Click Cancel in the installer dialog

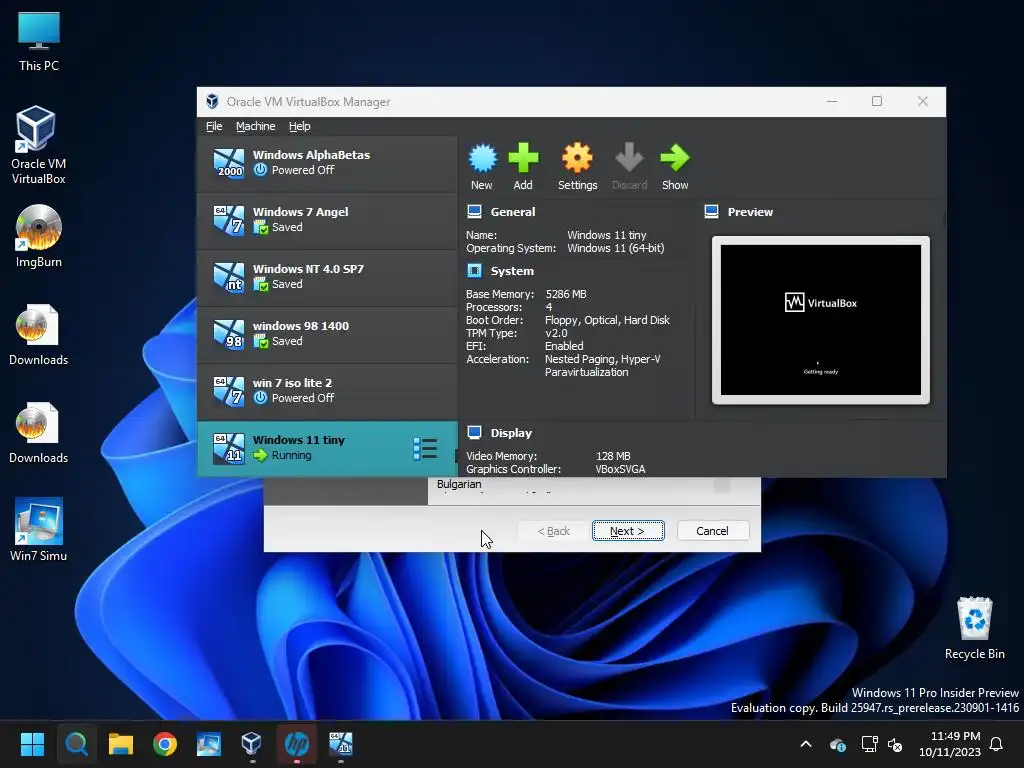(x=712, y=531)
